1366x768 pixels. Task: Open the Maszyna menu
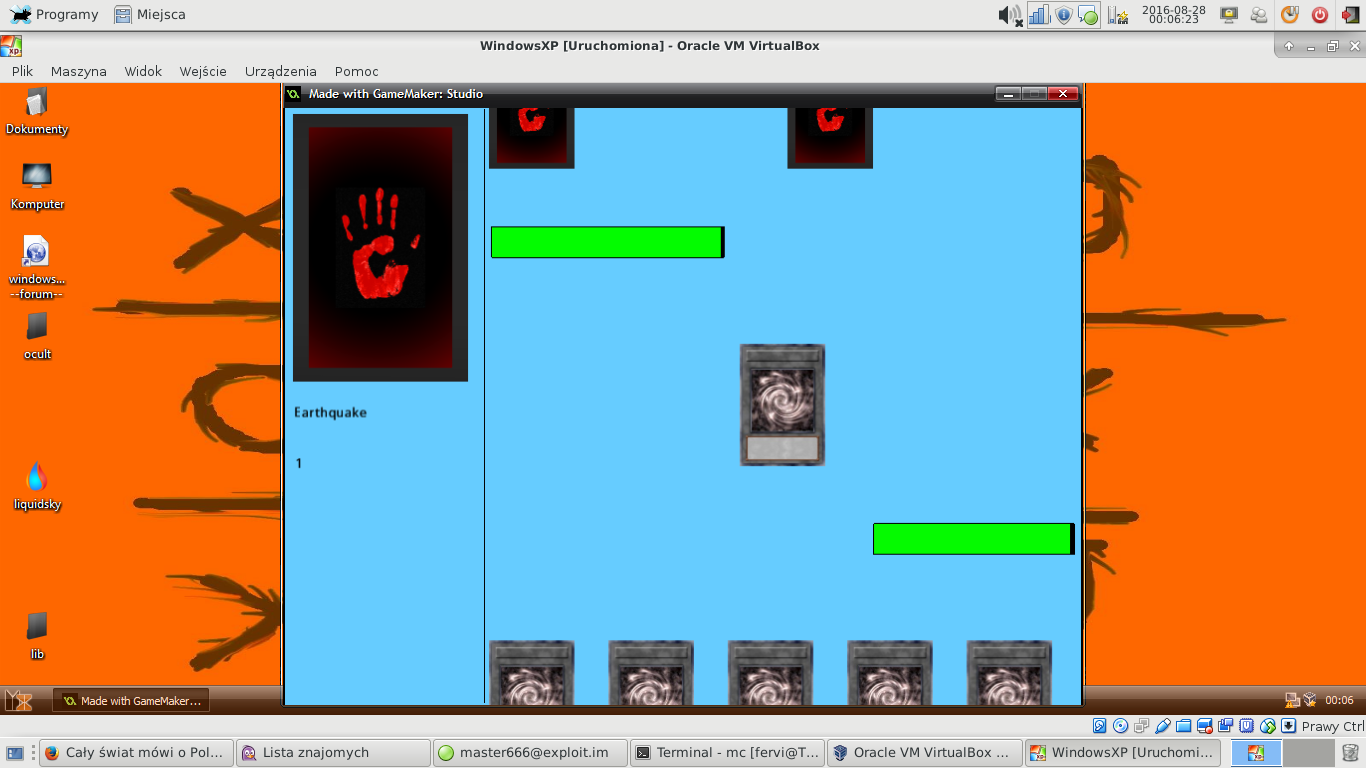pyautogui.click(x=78, y=71)
